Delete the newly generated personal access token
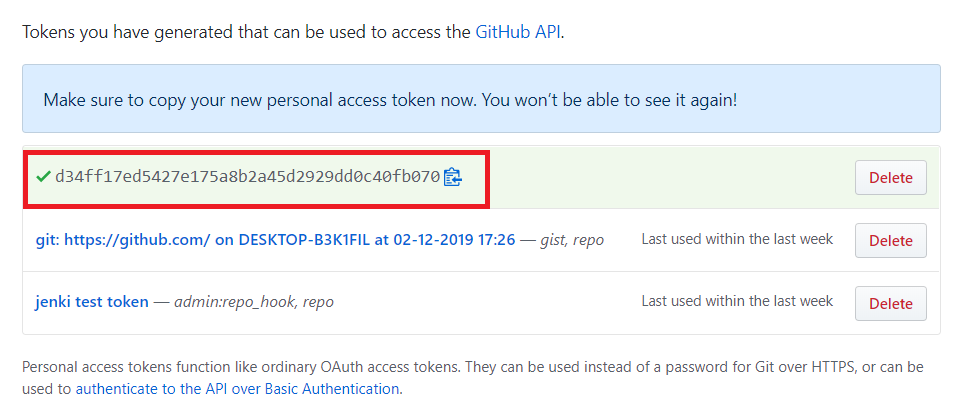Screen dimensions: 958x404 pos(891,178)
